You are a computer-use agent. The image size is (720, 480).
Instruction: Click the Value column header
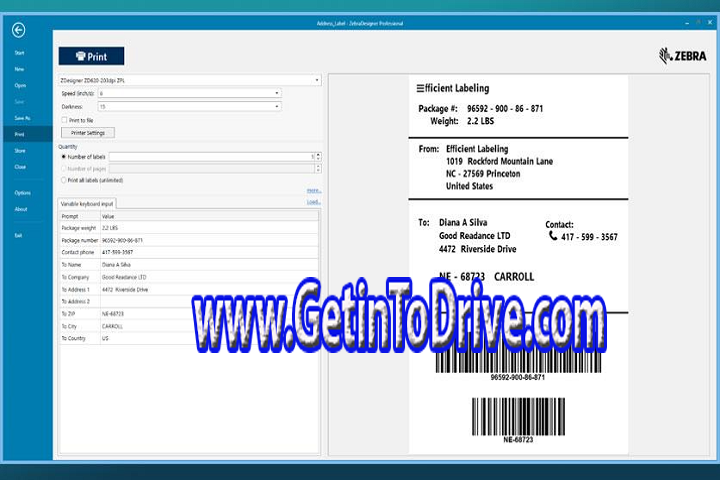tap(209, 216)
